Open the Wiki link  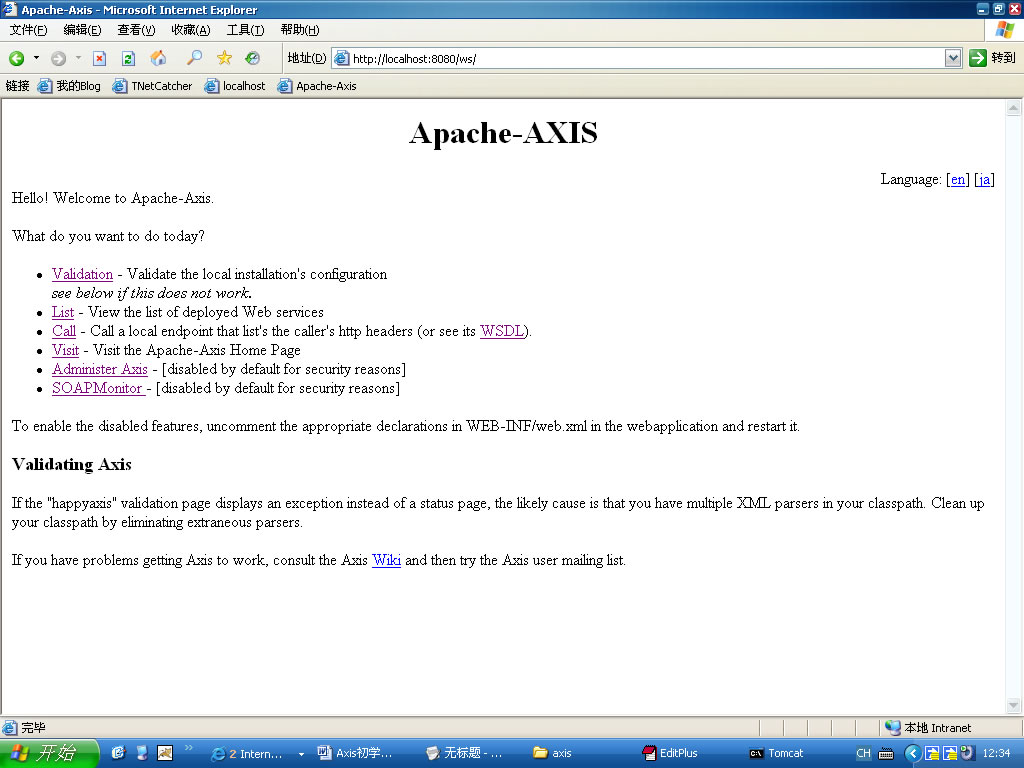pyautogui.click(x=387, y=560)
